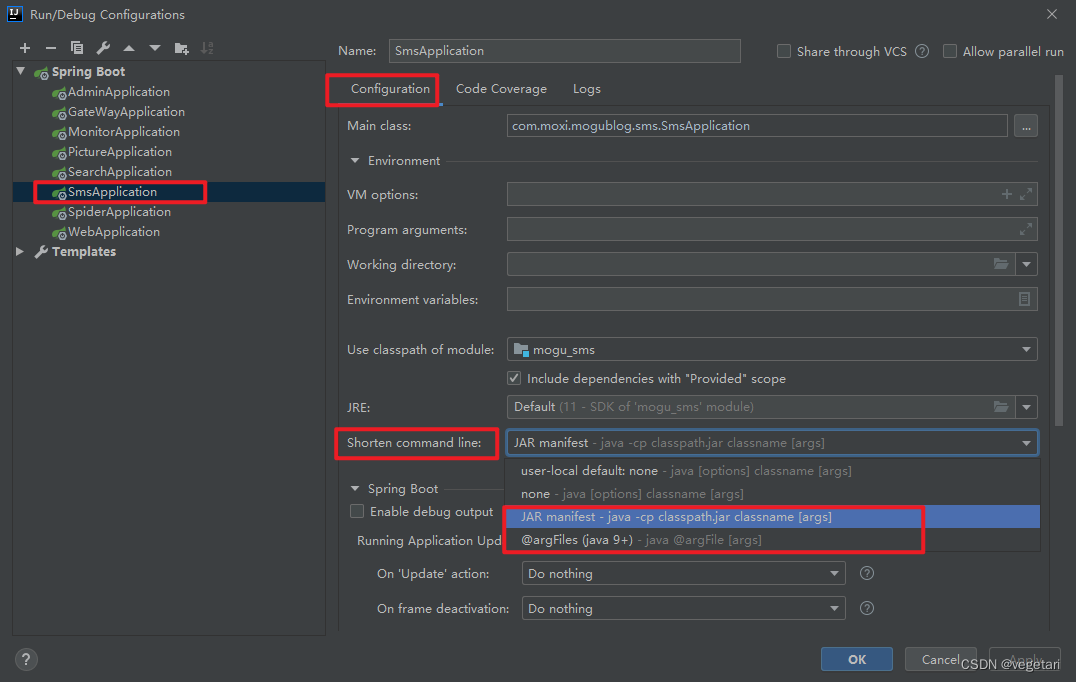This screenshot has height=682, width=1076.
Task: Enable debug output for Spring Boot
Action: [x=357, y=511]
